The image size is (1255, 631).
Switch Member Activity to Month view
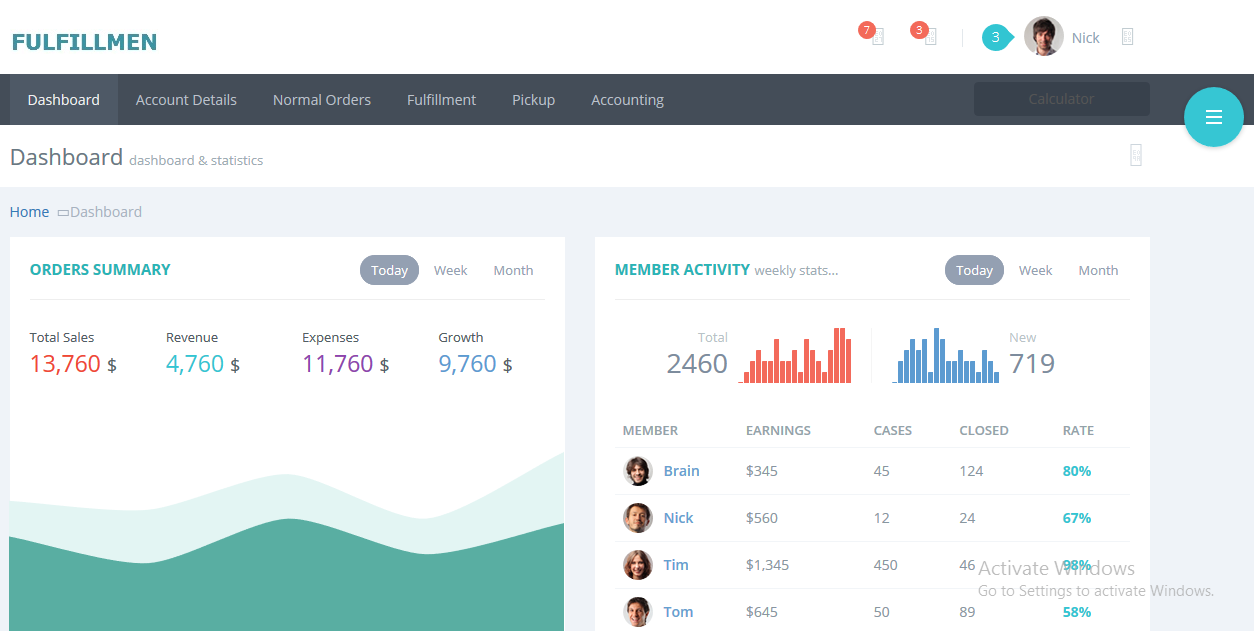tap(1098, 270)
